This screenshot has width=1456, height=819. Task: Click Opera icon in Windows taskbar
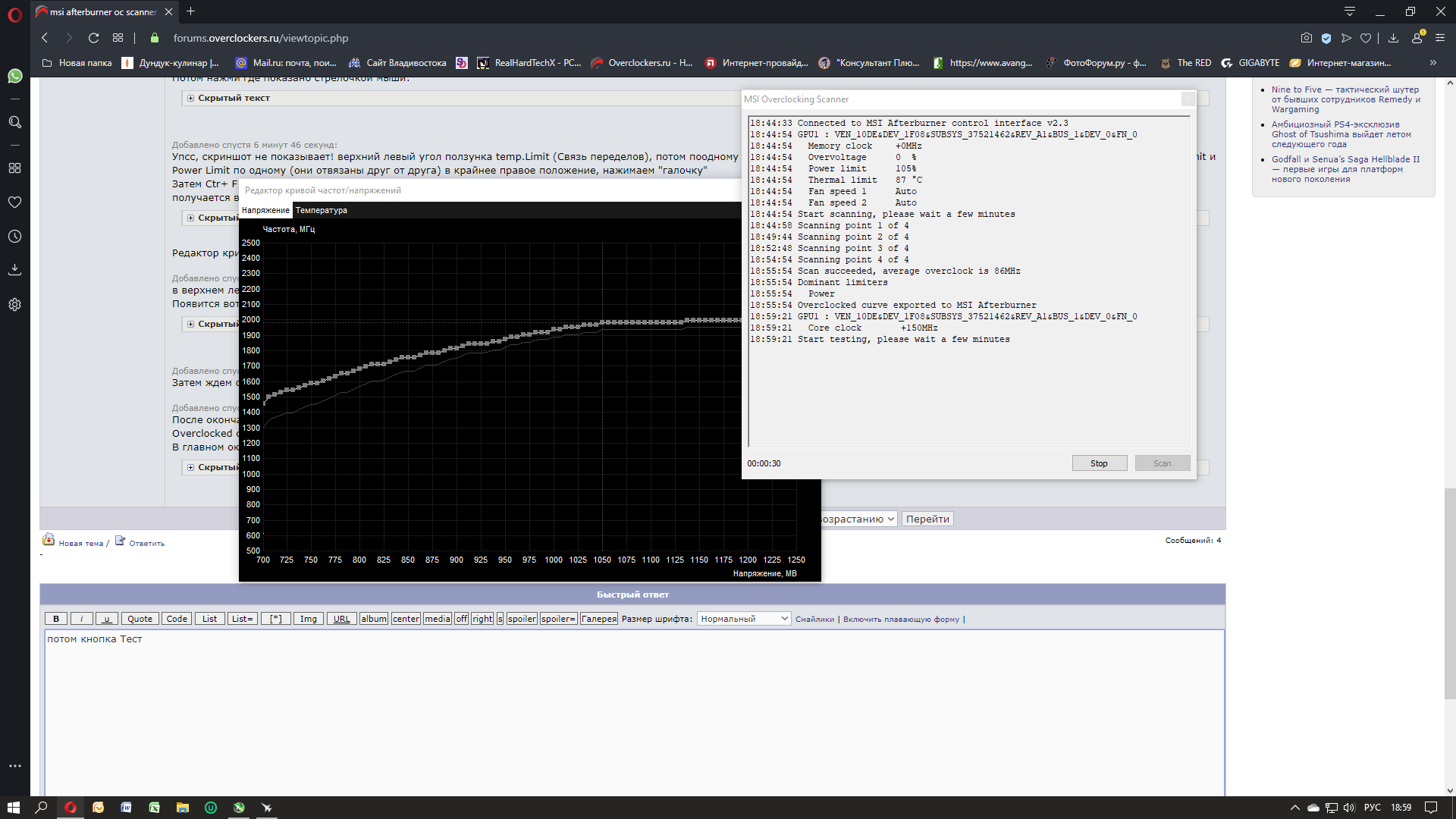(x=71, y=808)
